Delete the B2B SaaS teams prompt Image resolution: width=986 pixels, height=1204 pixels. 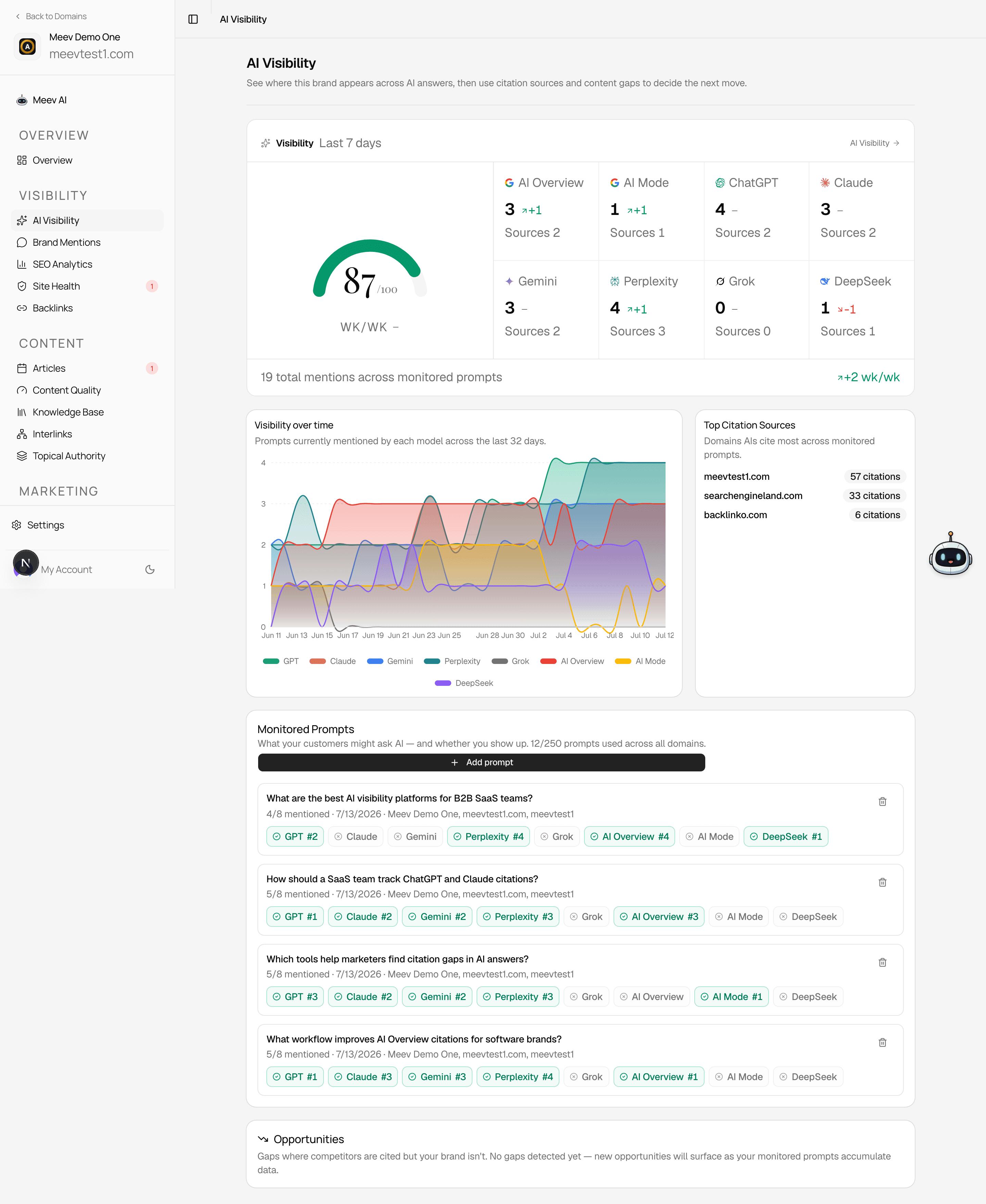coord(883,802)
